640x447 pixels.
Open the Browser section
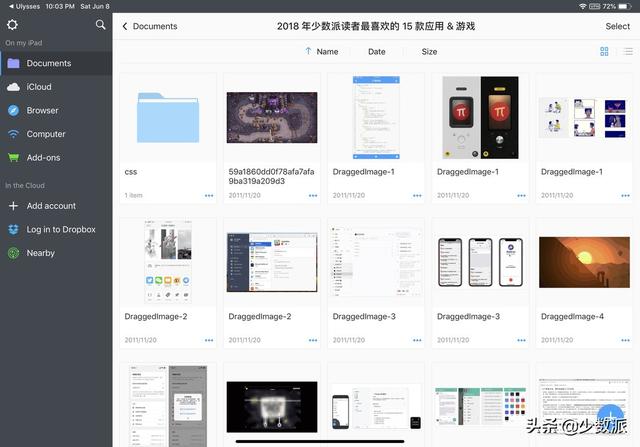click(56, 111)
